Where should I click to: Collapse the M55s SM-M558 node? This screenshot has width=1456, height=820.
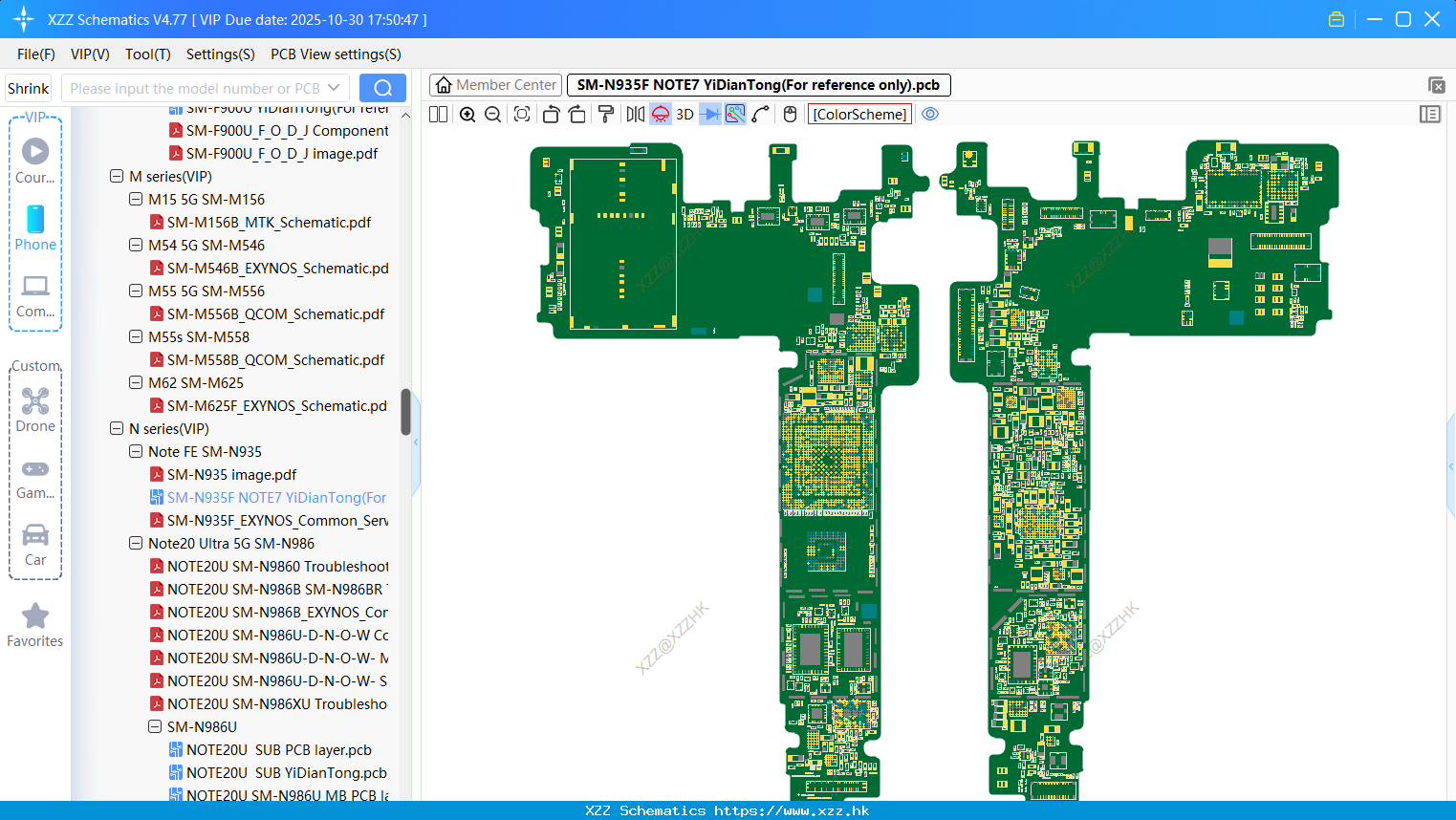[x=136, y=336]
